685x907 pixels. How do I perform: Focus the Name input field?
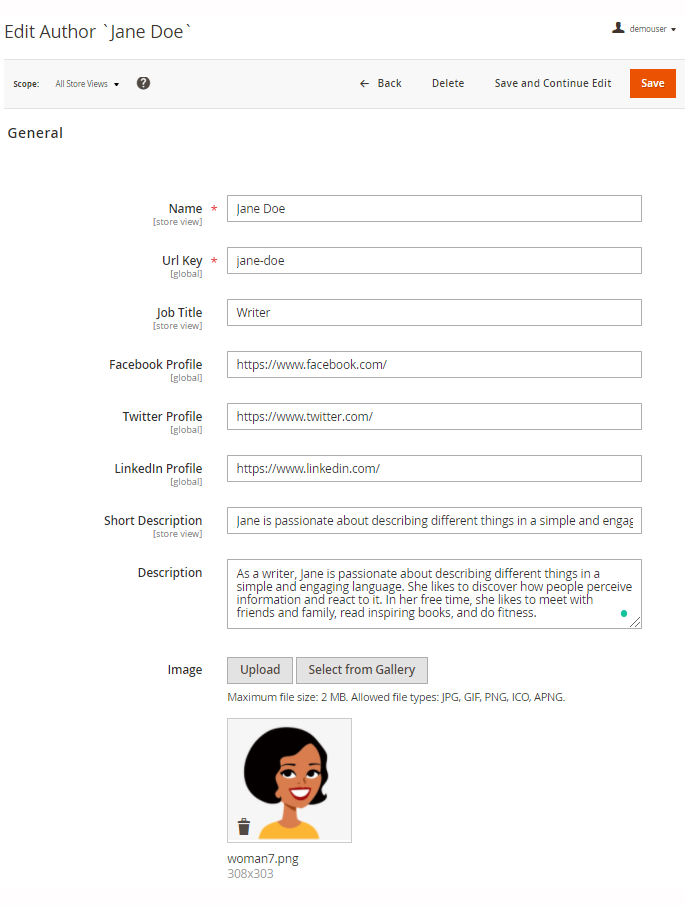point(434,208)
